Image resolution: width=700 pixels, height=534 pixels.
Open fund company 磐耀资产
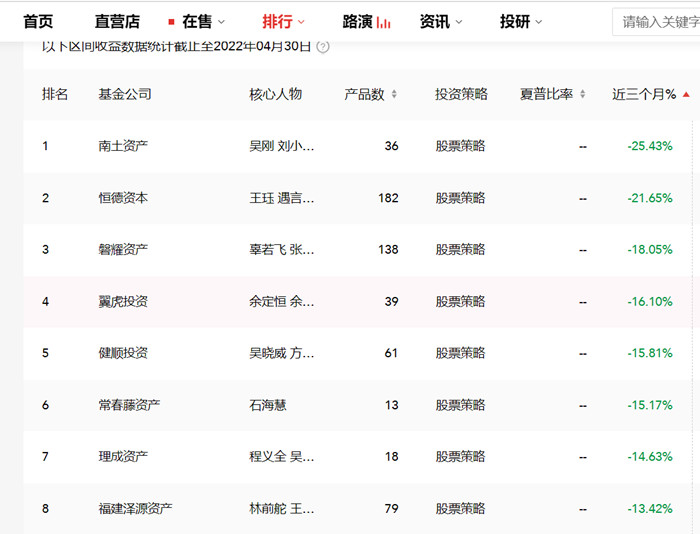(123, 250)
